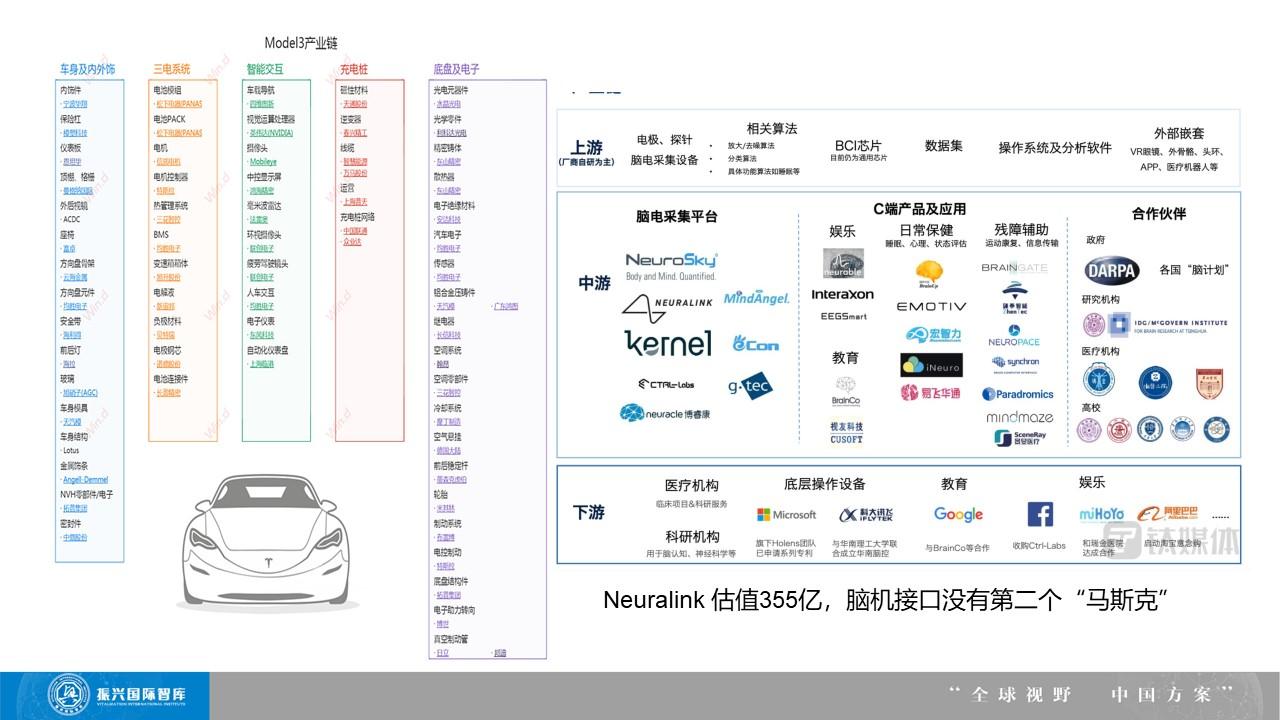Click the NeuroSky logo
Image resolution: width=1280 pixels, height=720 pixels.
point(671,266)
